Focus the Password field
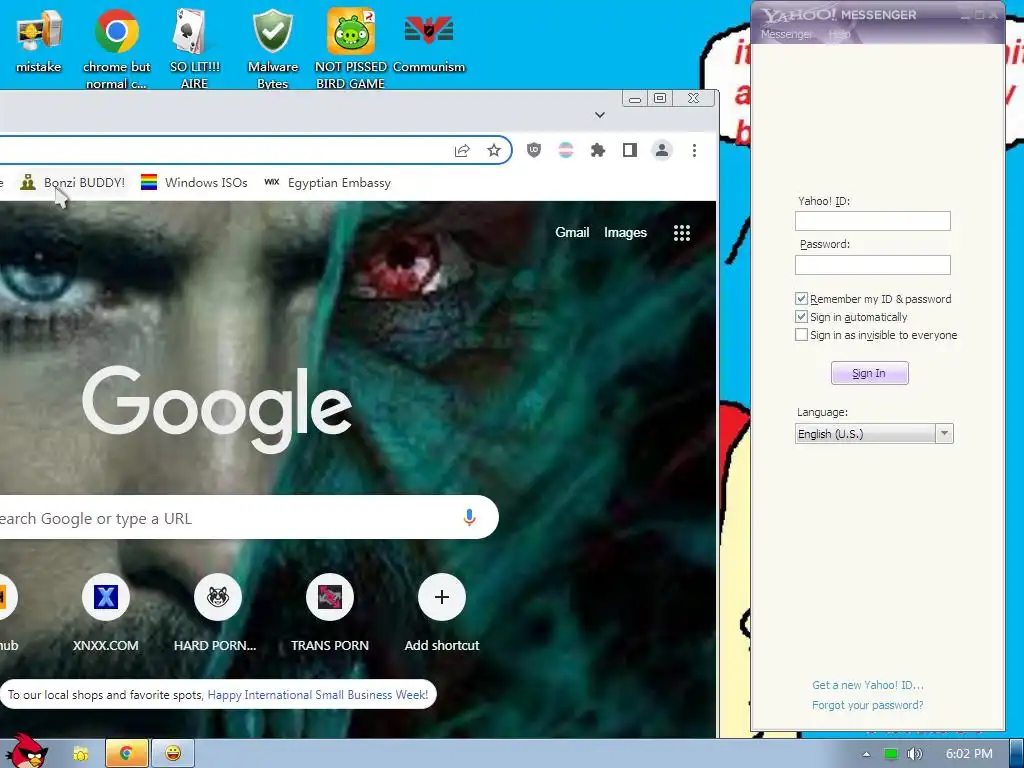Viewport: 1024px width, 768px height. coord(872,264)
